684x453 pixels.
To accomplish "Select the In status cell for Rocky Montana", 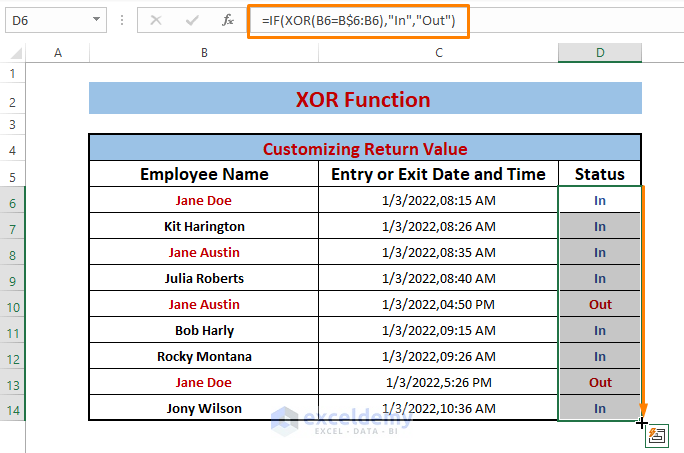I will click(x=600, y=356).
